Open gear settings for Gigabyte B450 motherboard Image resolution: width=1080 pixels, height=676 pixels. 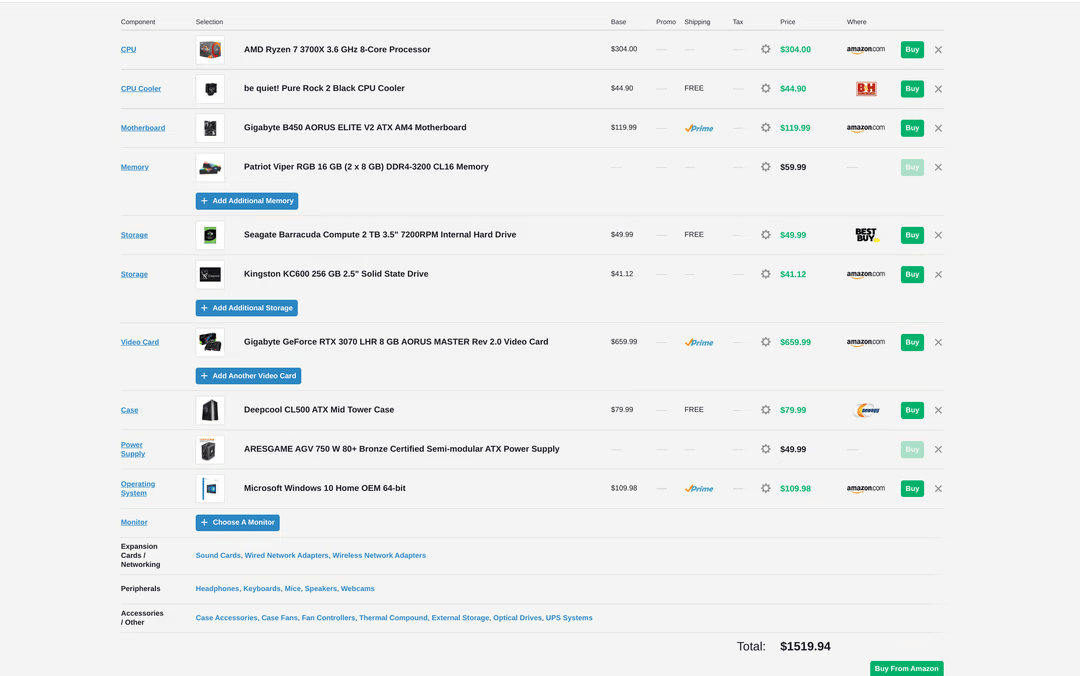point(765,128)
